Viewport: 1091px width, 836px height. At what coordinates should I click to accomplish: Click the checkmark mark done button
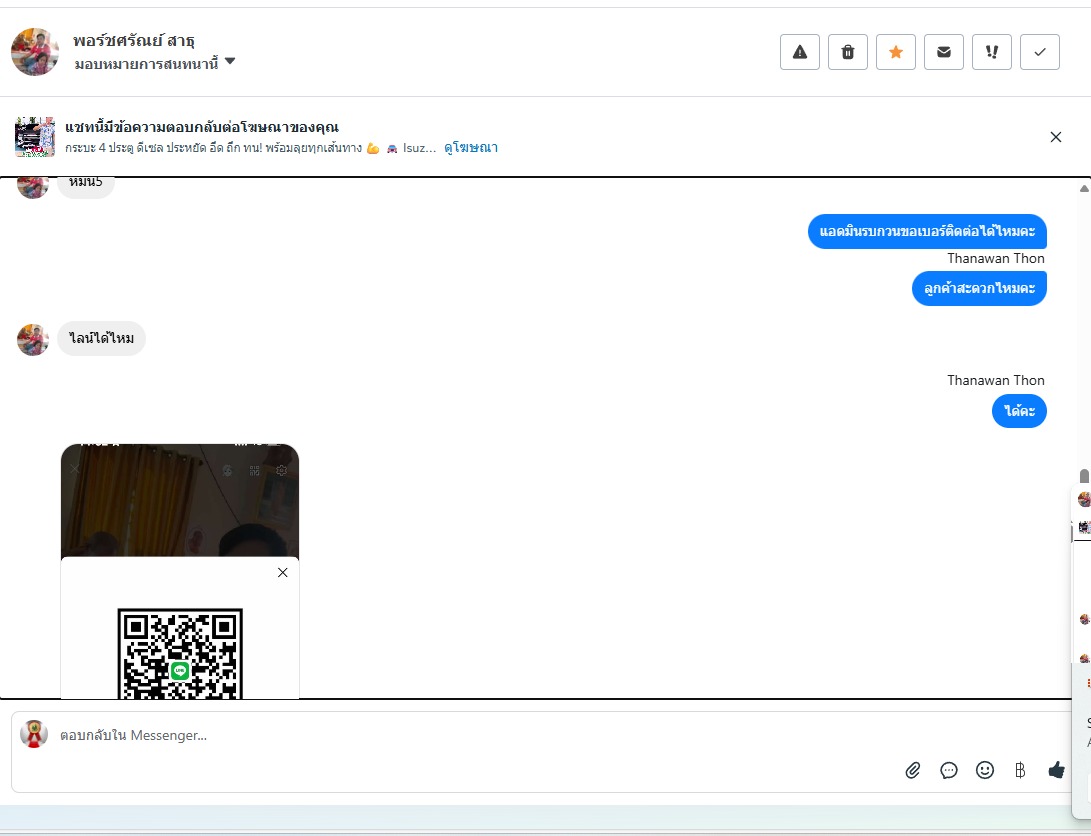[1040, 52]
